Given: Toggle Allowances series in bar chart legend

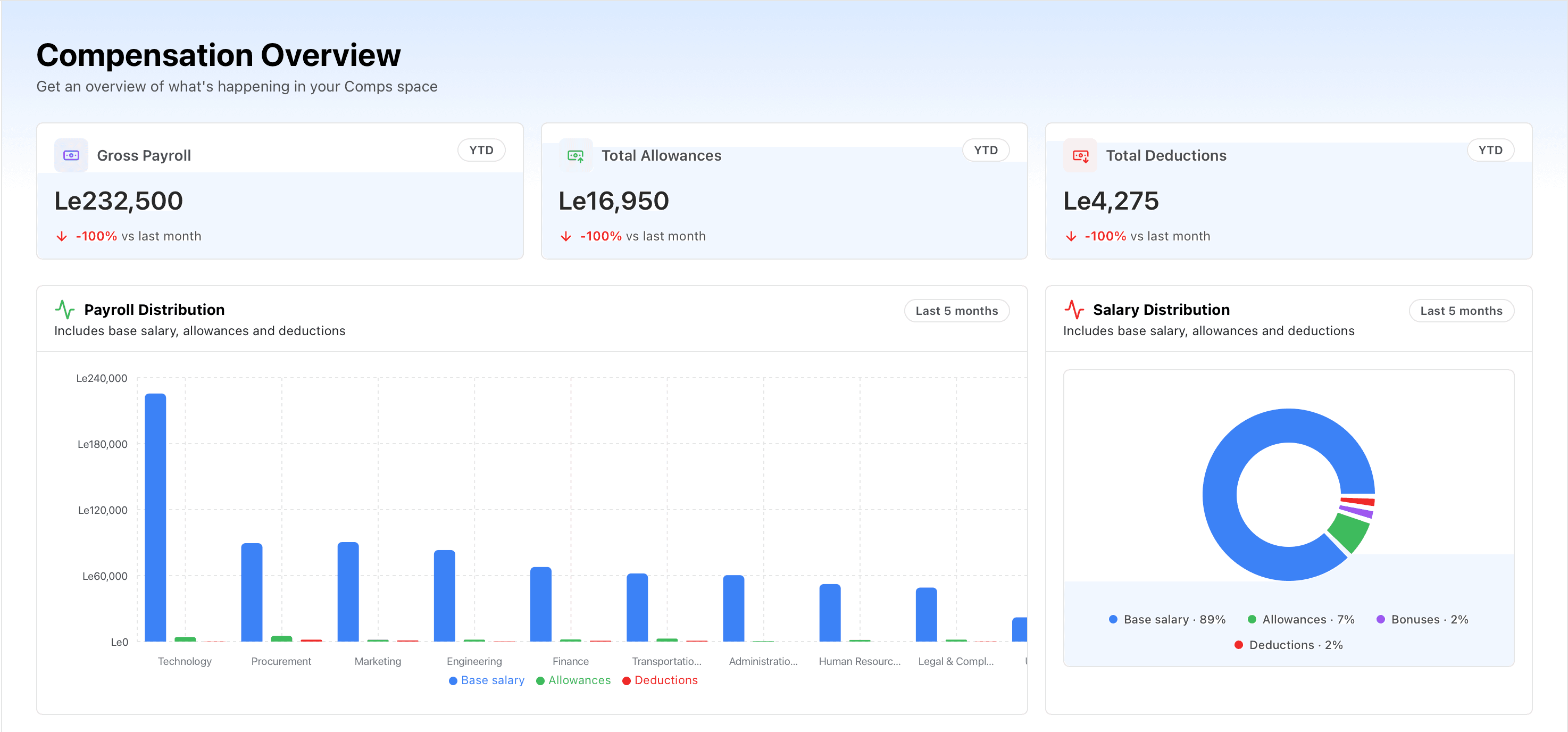Looking at the screenshot, I should point(573,680).
